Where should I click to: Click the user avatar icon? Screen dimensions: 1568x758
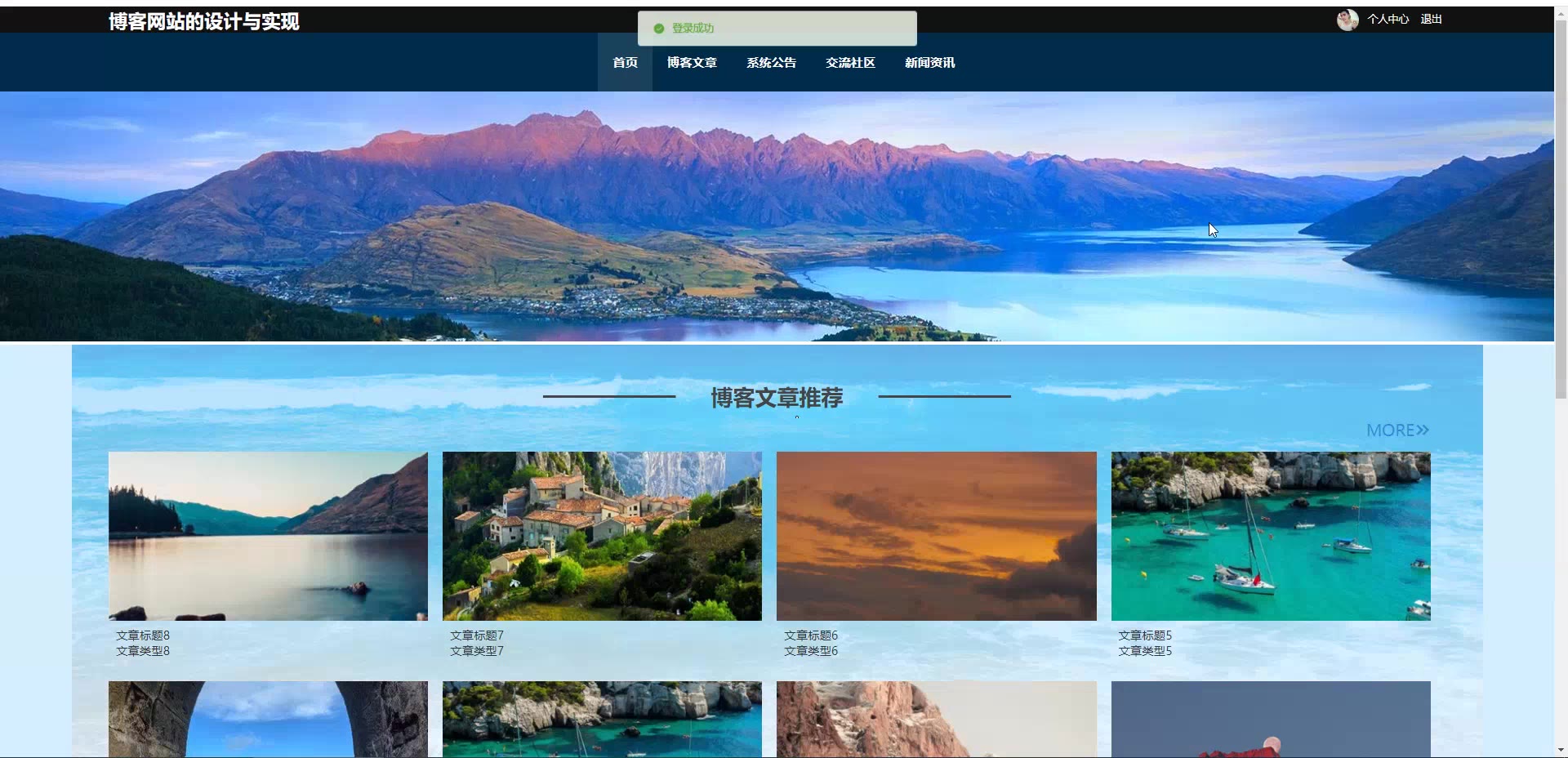click(x=1347, y=20)
